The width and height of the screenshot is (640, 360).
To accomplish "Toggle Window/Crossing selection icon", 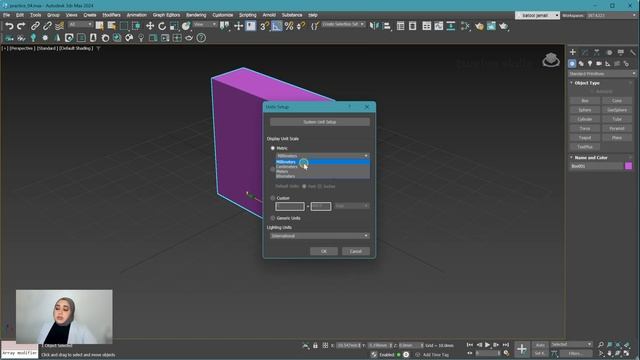I will pos(136,26).
